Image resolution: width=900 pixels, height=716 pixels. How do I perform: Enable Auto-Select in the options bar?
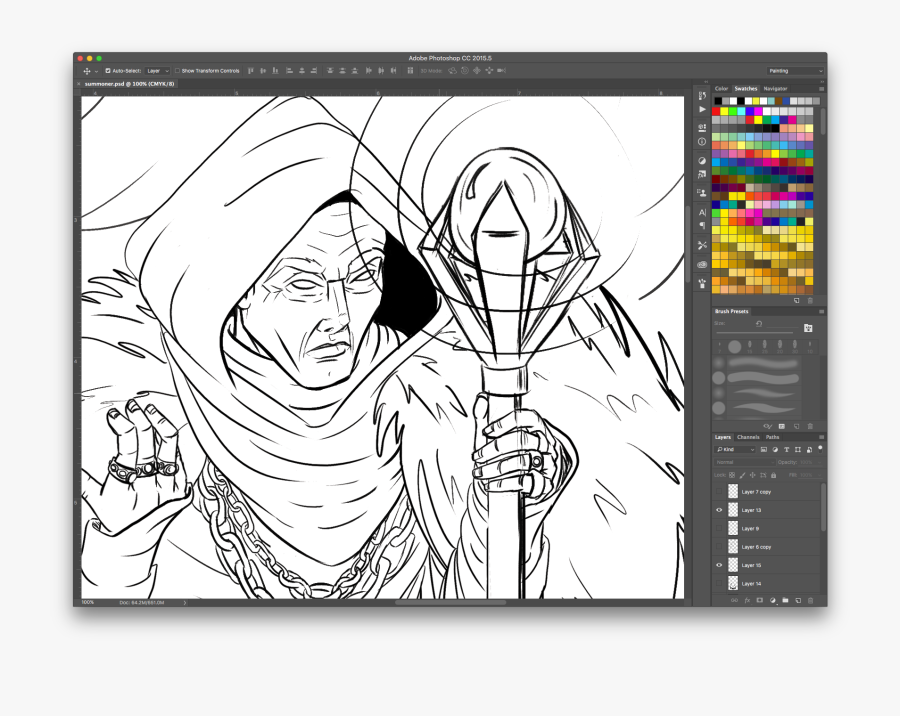point(108,70)
